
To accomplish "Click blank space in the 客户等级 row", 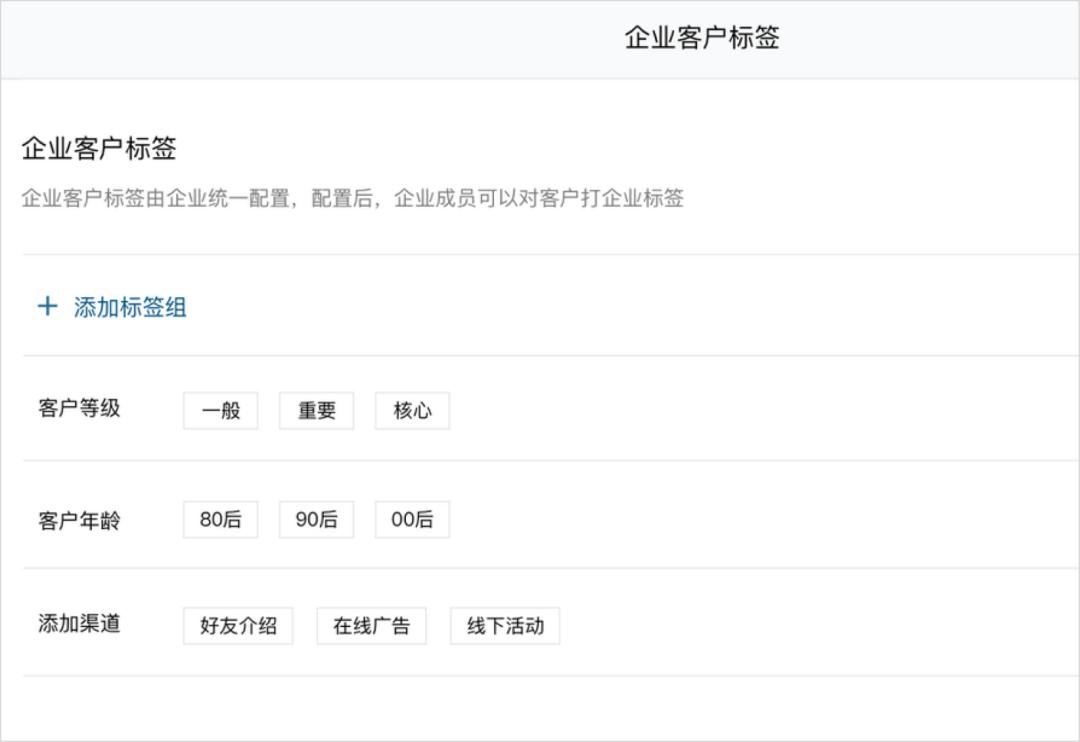I will click(750, 410).
